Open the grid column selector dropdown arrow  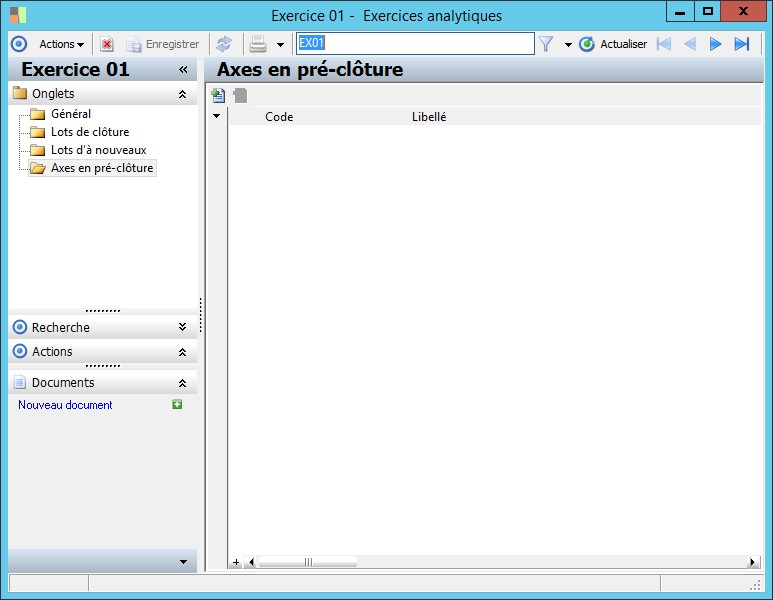point(216,116)
